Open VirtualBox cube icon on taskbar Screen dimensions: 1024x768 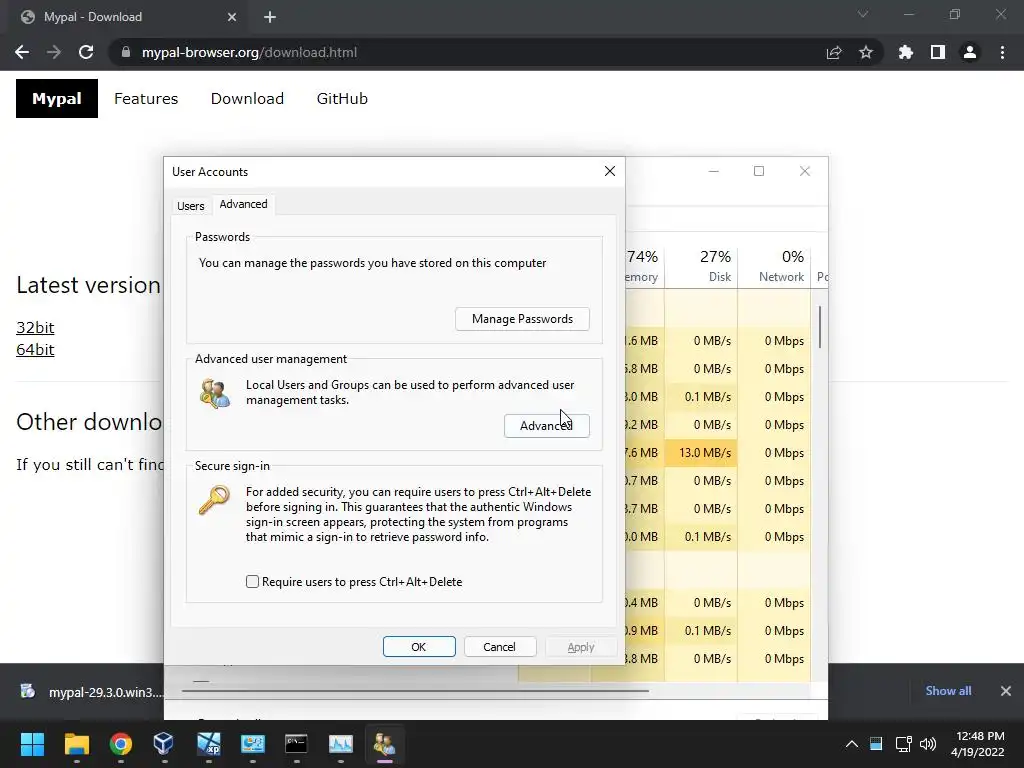(x=164, y=744)
